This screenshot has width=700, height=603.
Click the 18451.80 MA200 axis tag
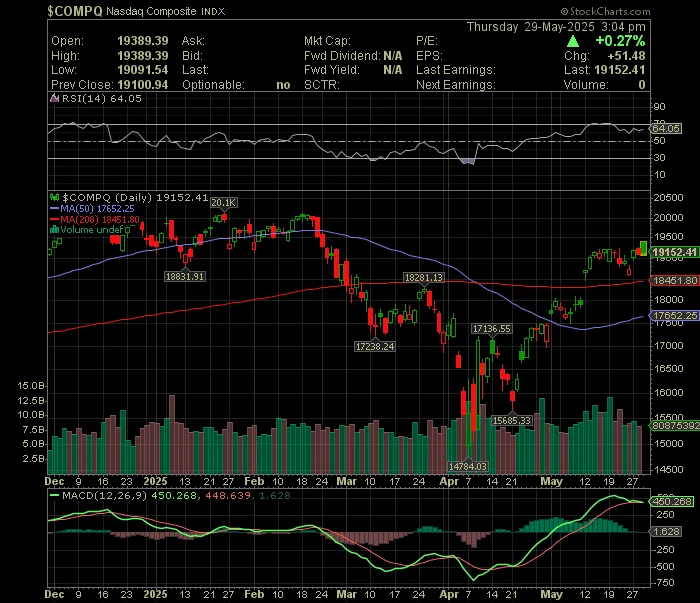[x=674, y=280]
